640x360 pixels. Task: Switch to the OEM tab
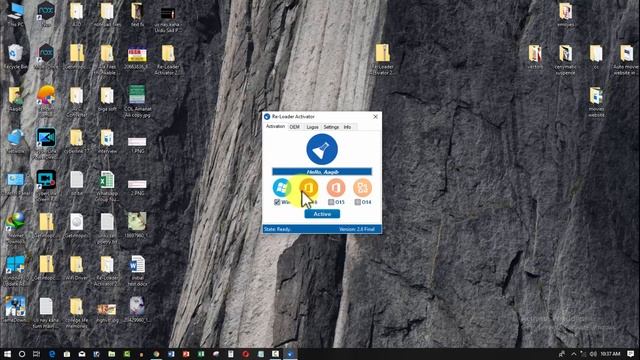pyautogui.click(x=295, y=127)
